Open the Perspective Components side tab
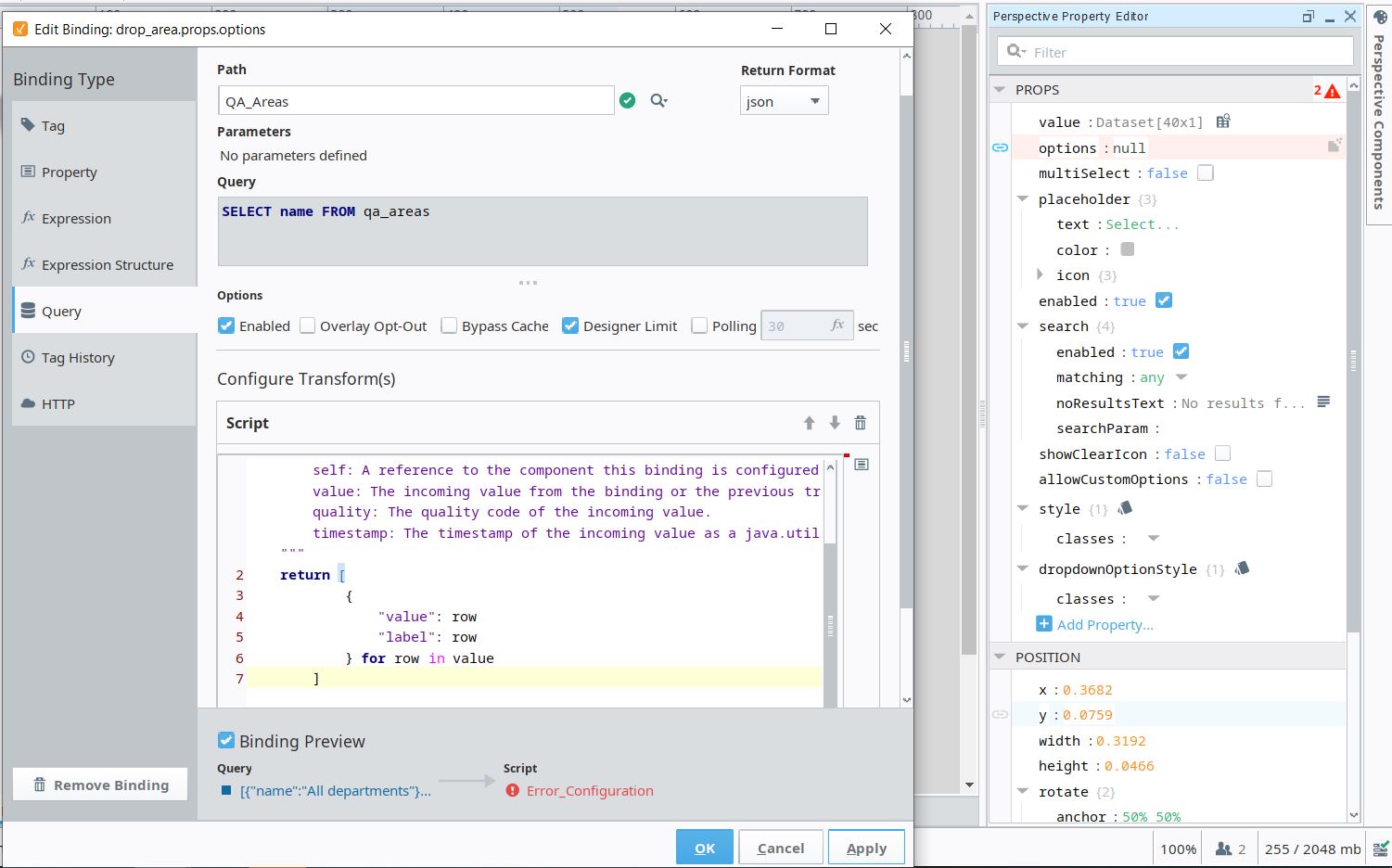This screenshot has width=1392, height=868. click(x=1379, y=116)
